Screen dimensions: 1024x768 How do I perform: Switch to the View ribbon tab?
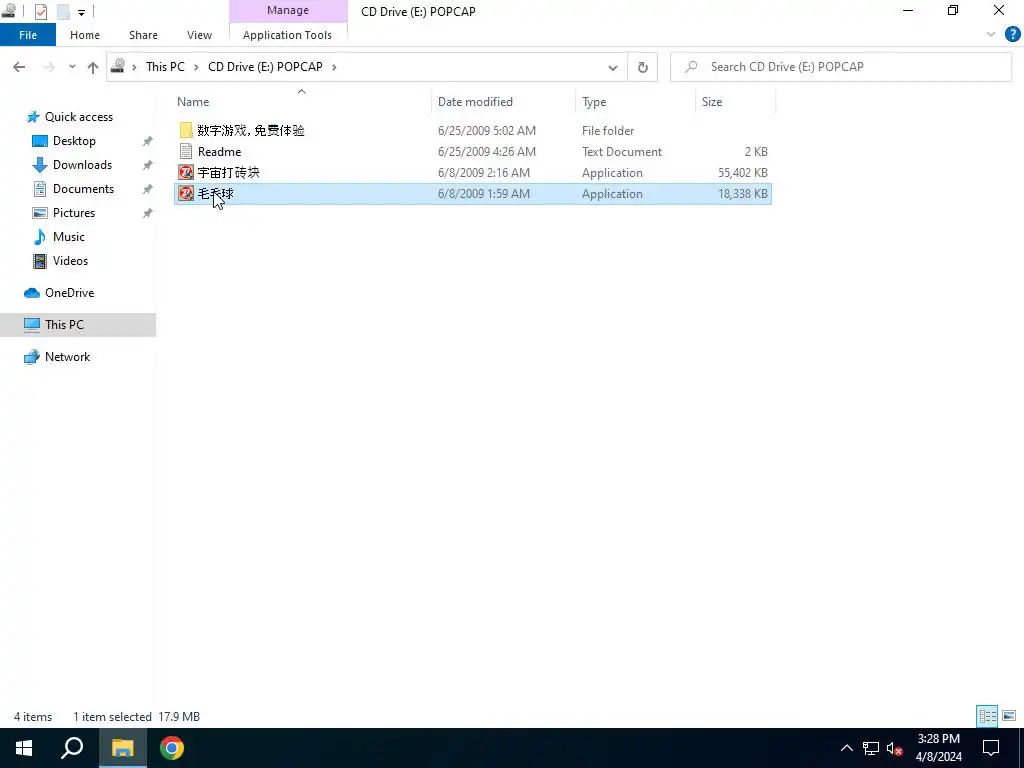[199, 35]
